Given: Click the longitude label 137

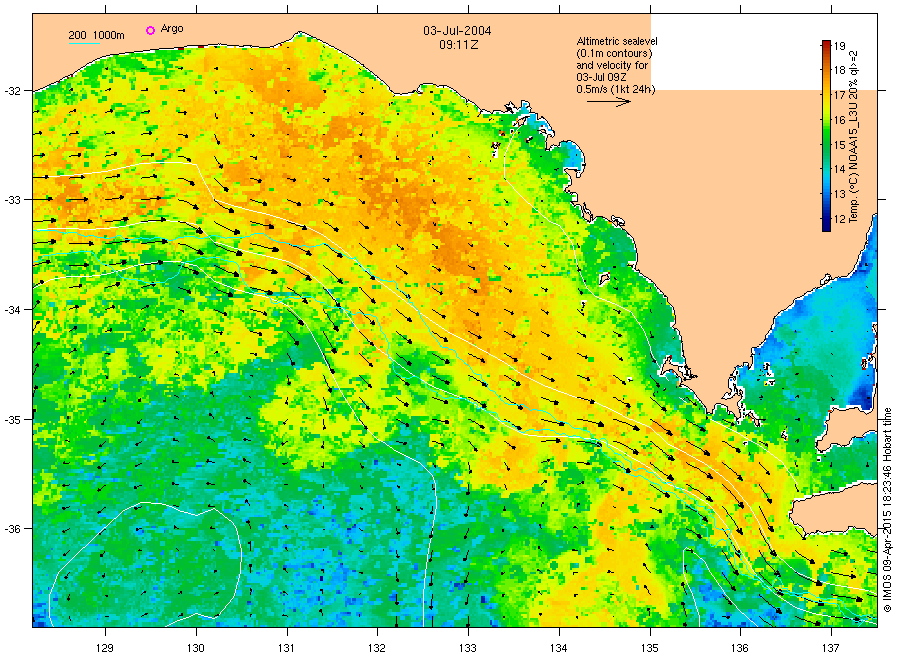Looking at the screenshot, I should [830, 649].
